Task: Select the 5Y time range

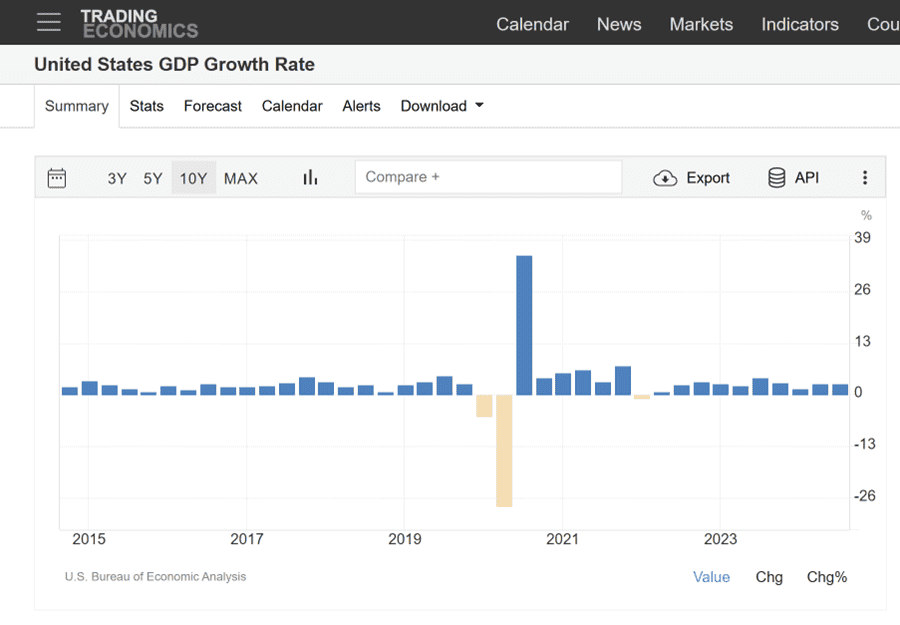Action: 152,178
